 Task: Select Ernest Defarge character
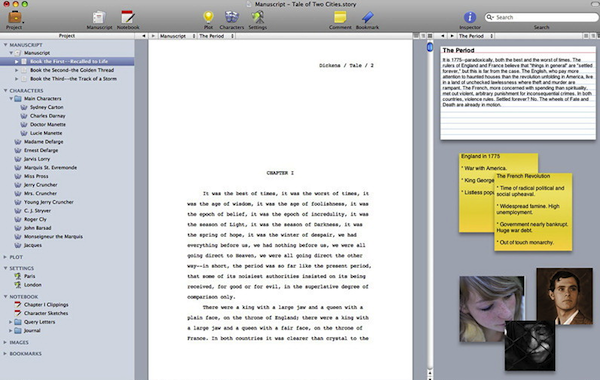point(41,150)
